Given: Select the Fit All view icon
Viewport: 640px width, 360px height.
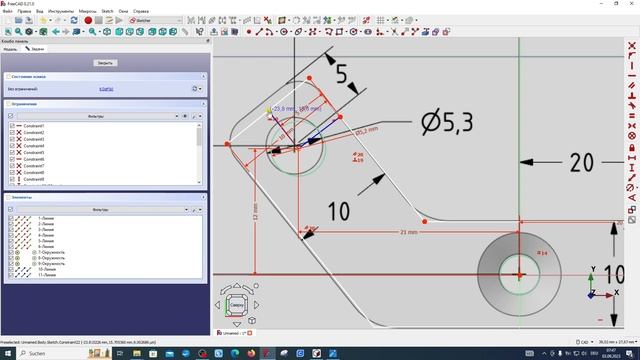Looking at the screenshot, I should pos(8,31).
